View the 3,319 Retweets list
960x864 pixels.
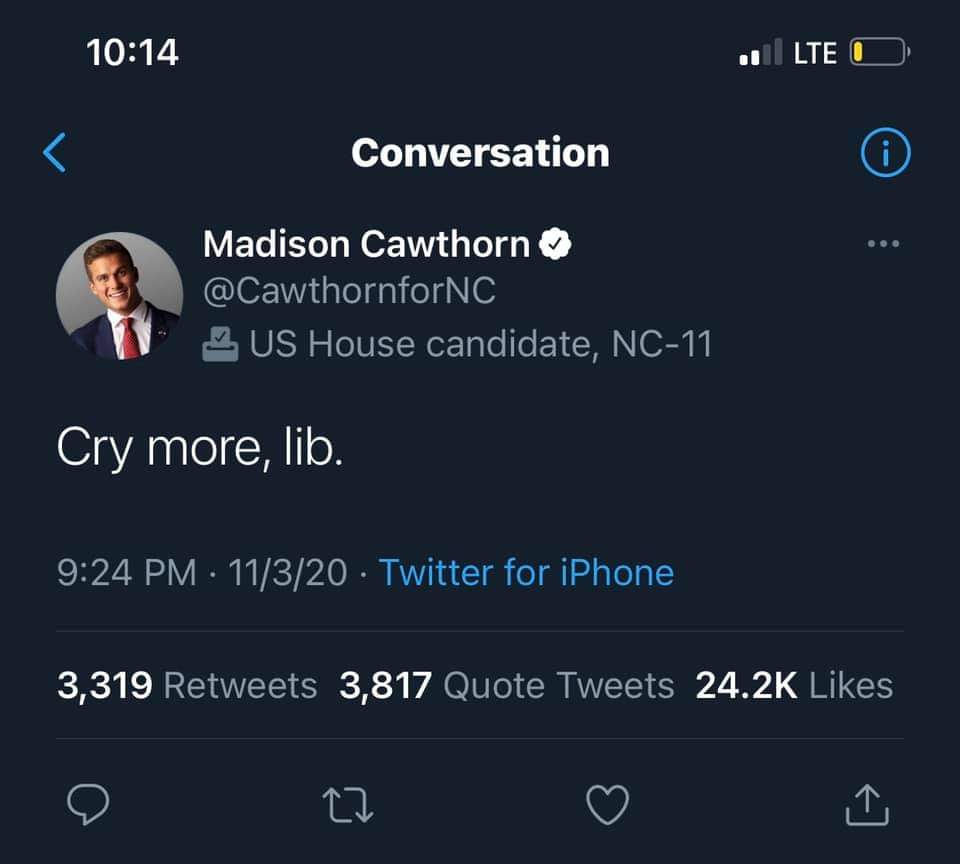tap(187, 686)
